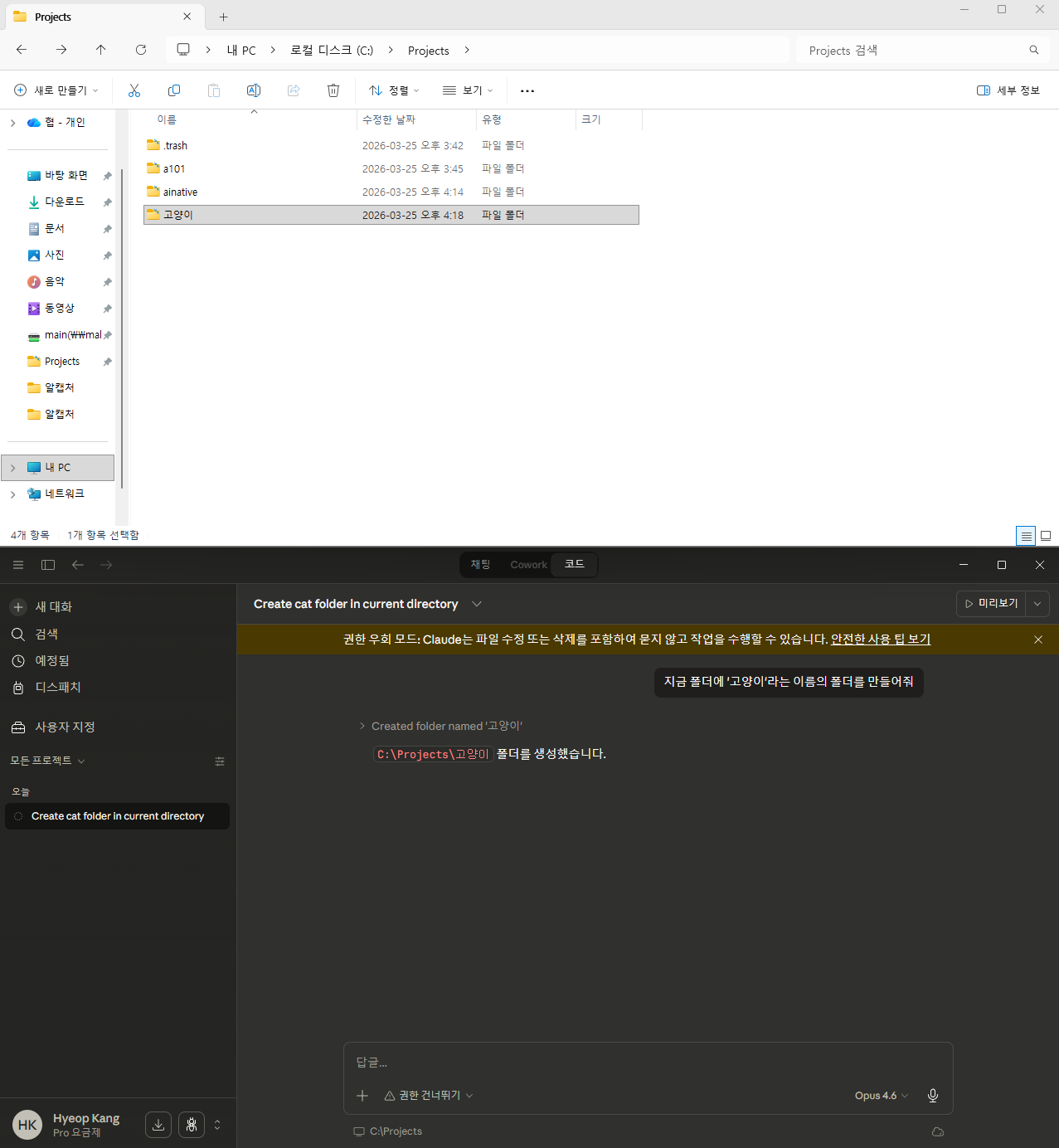Screen dimensions: 1059x1148
Task: Open the 안전한 사용 팁 보기 link
Action: (880, 640)
